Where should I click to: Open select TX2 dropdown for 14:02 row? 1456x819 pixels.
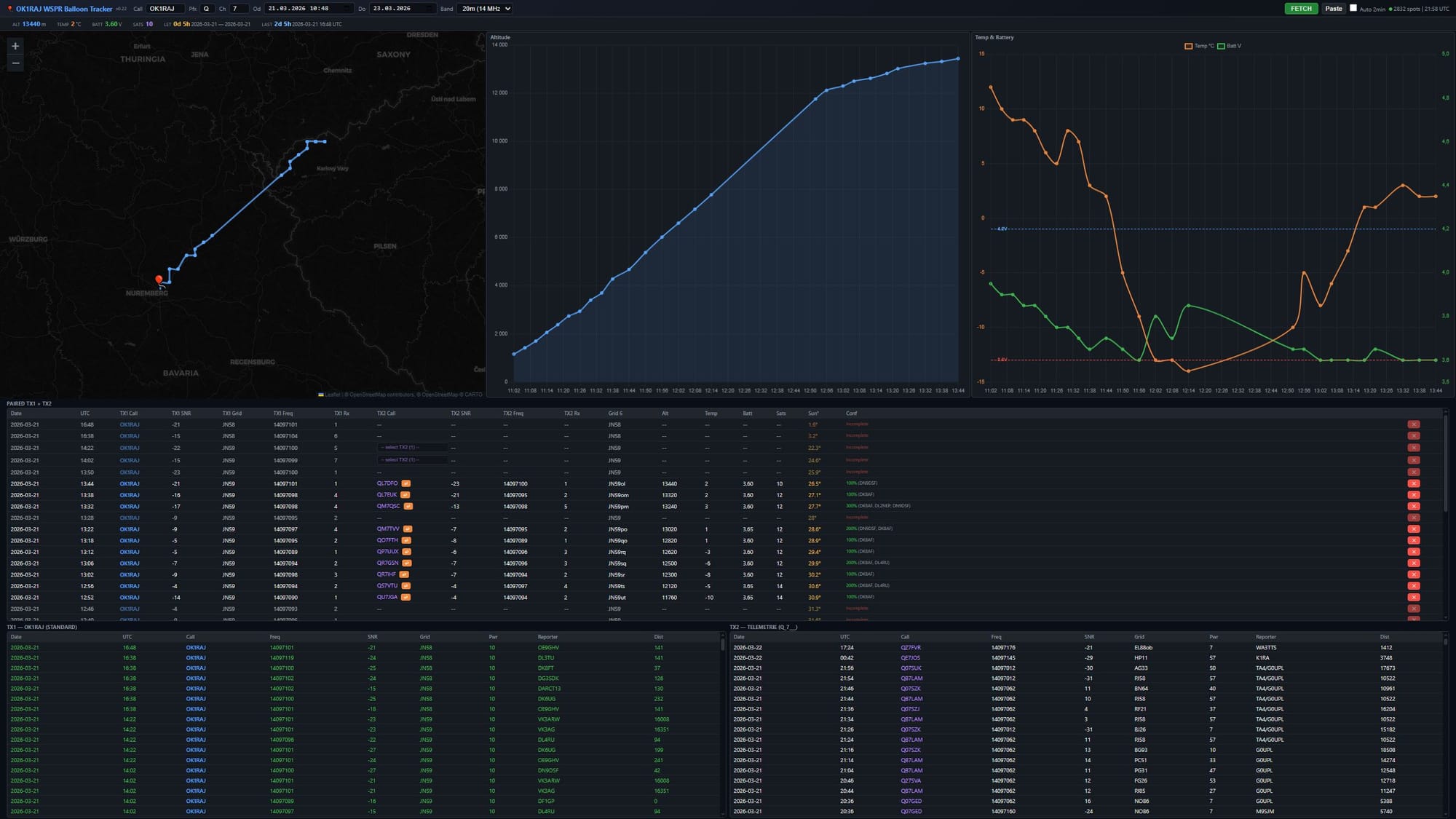coord(411,460)
